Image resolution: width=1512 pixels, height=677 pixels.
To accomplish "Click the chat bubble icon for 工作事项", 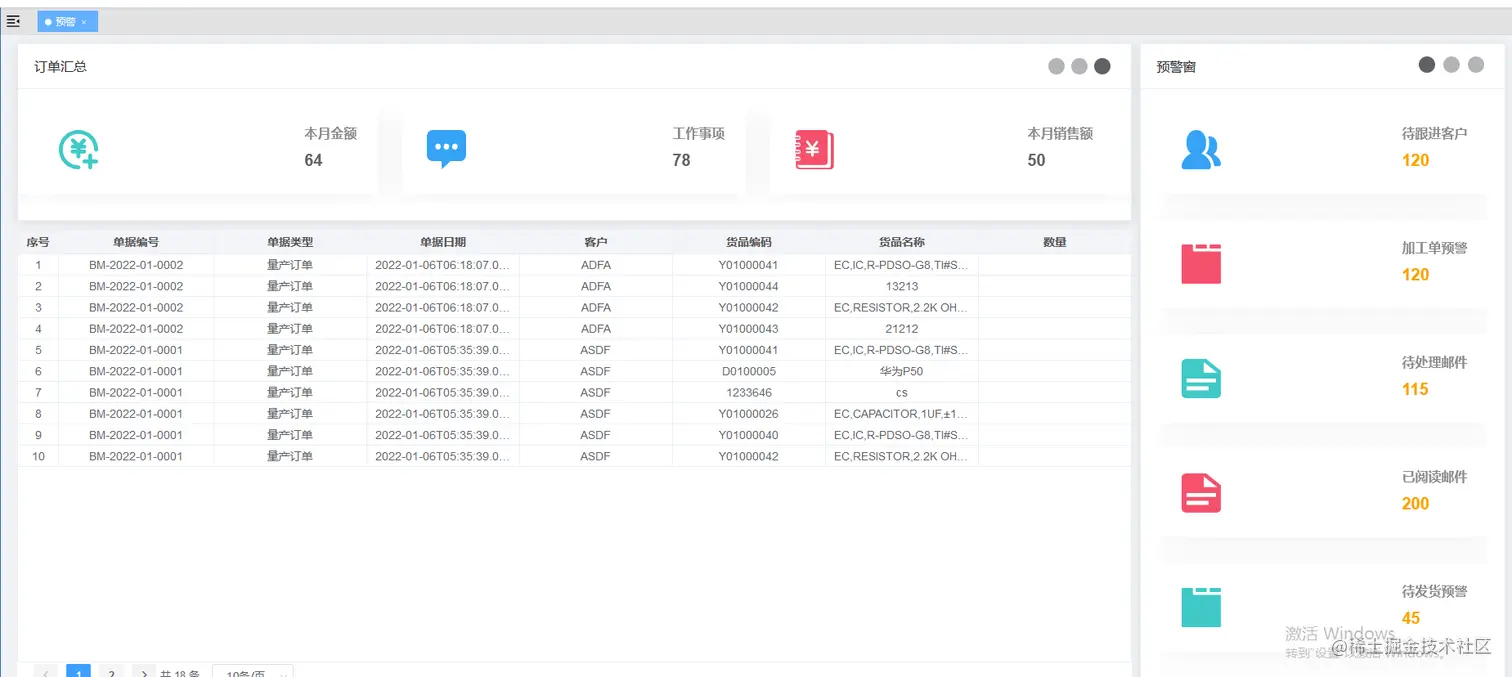I will click(x=446, y=149).
